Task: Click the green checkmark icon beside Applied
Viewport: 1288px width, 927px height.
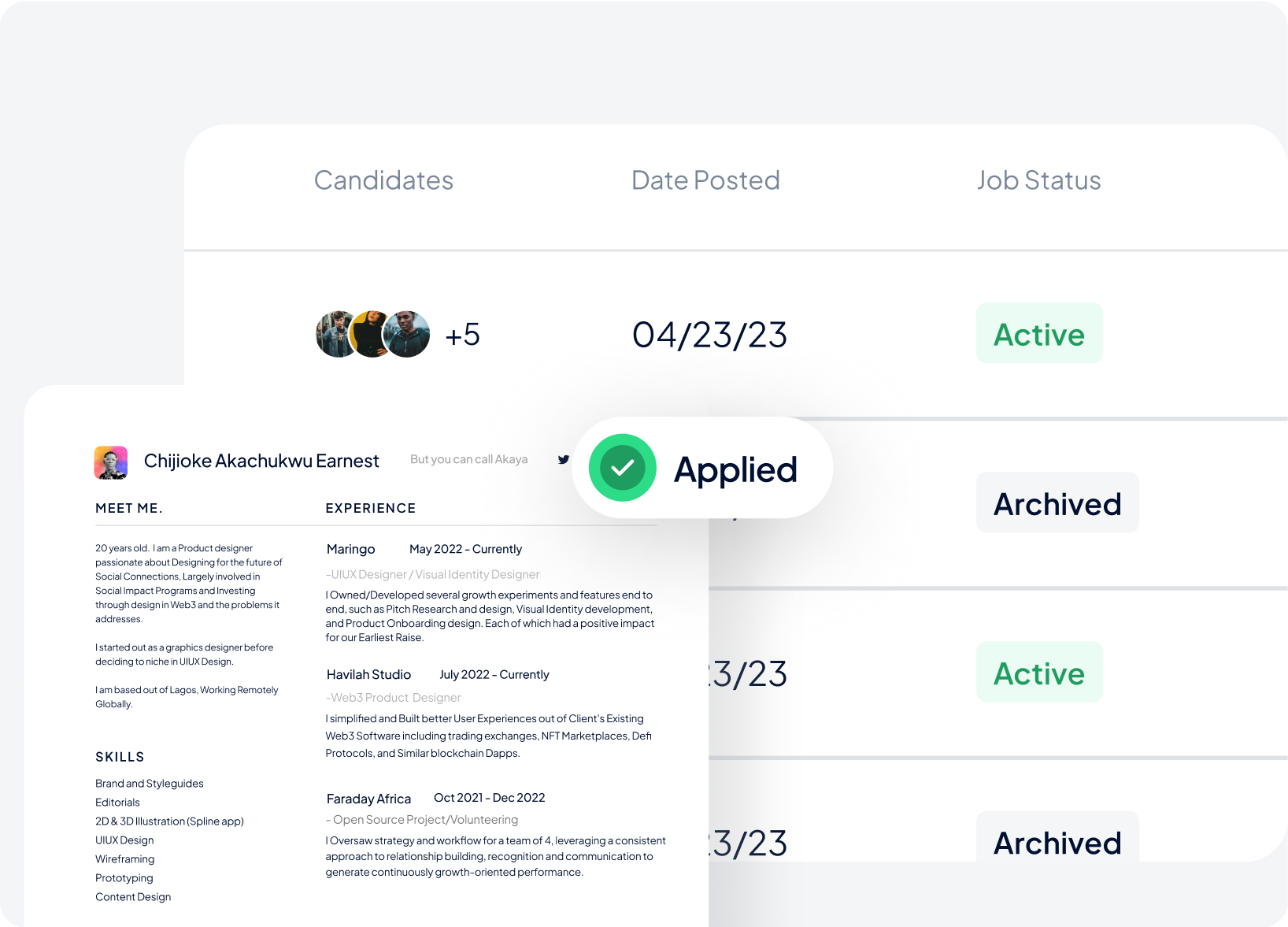Action: point(622,468)
